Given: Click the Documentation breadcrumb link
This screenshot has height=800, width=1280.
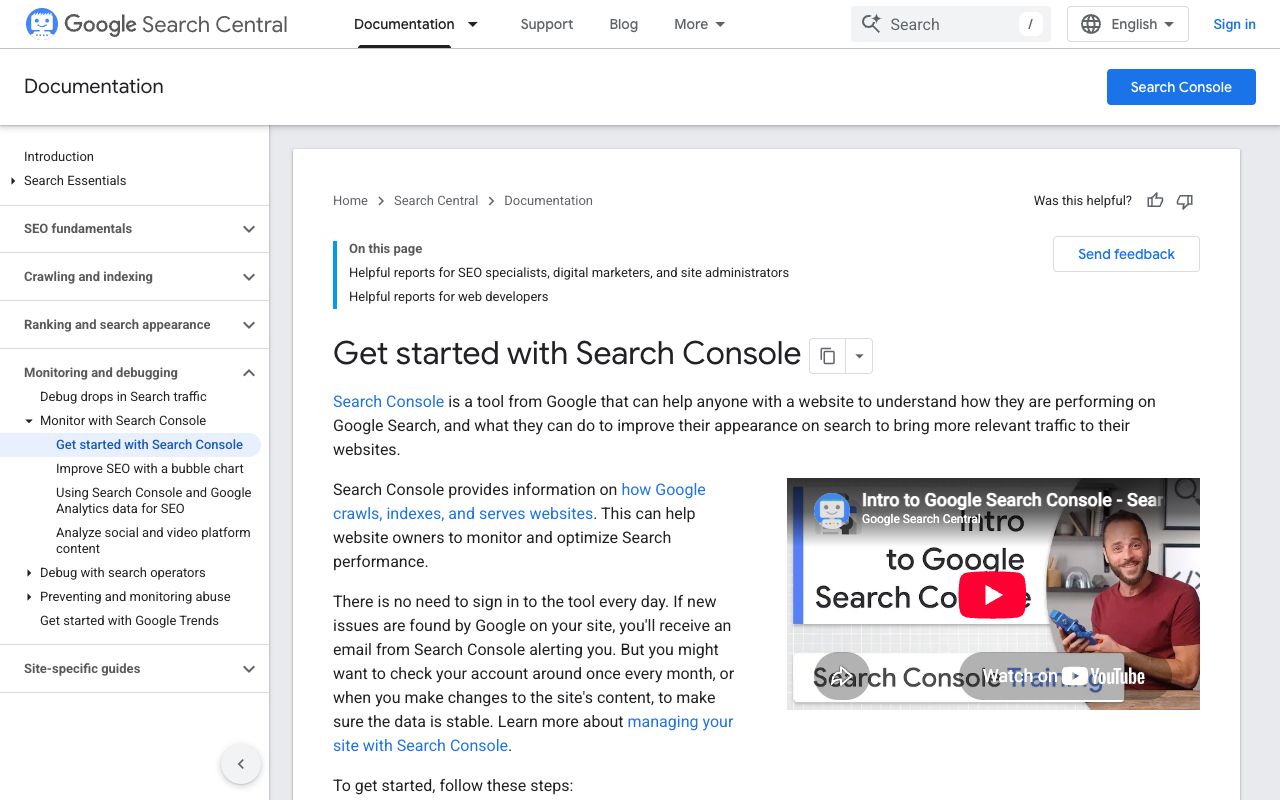Looking at the screenshot, I should point(548,201).
